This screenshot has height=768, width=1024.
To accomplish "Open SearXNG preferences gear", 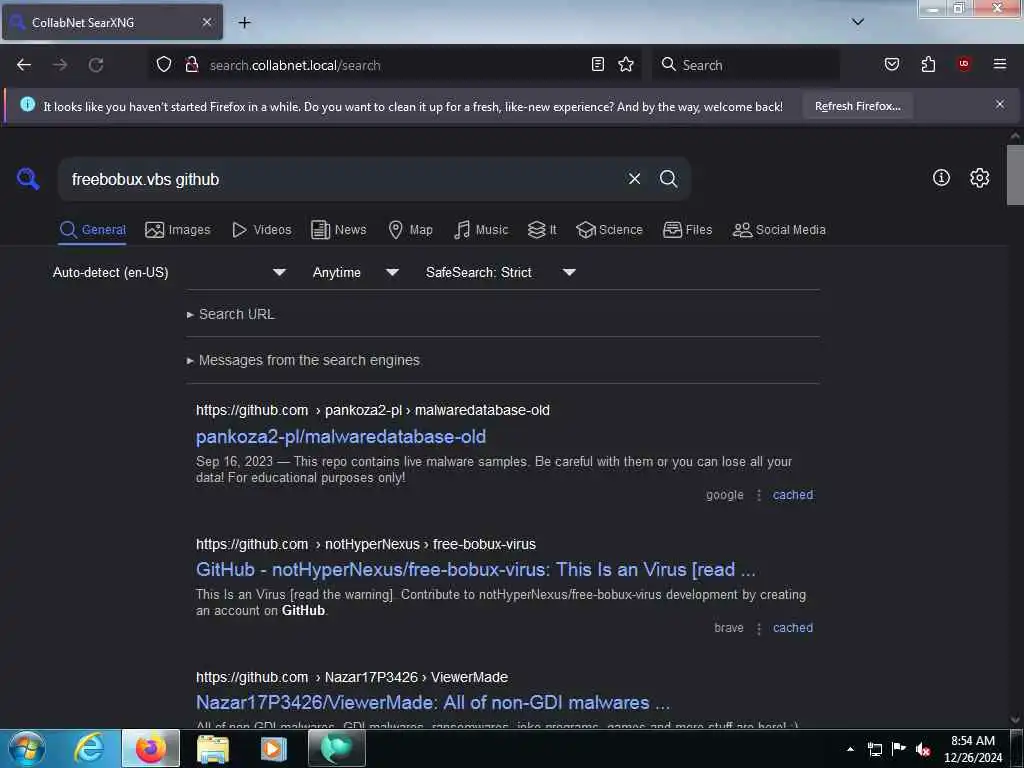I will [x=979, y=178].
